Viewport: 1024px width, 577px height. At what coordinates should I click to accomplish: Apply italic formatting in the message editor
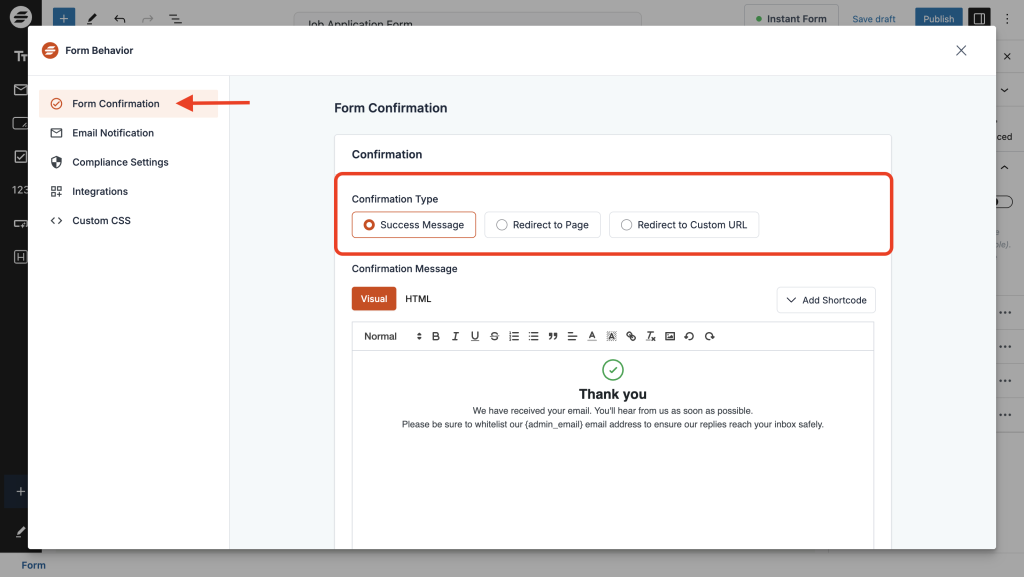point(455,337)
